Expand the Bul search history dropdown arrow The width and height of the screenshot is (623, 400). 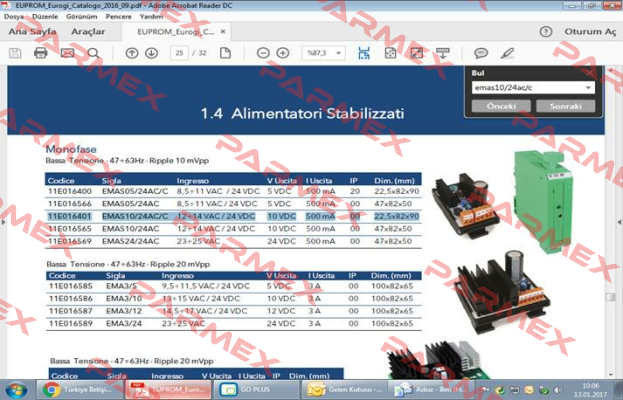click(x=588, y=88)
